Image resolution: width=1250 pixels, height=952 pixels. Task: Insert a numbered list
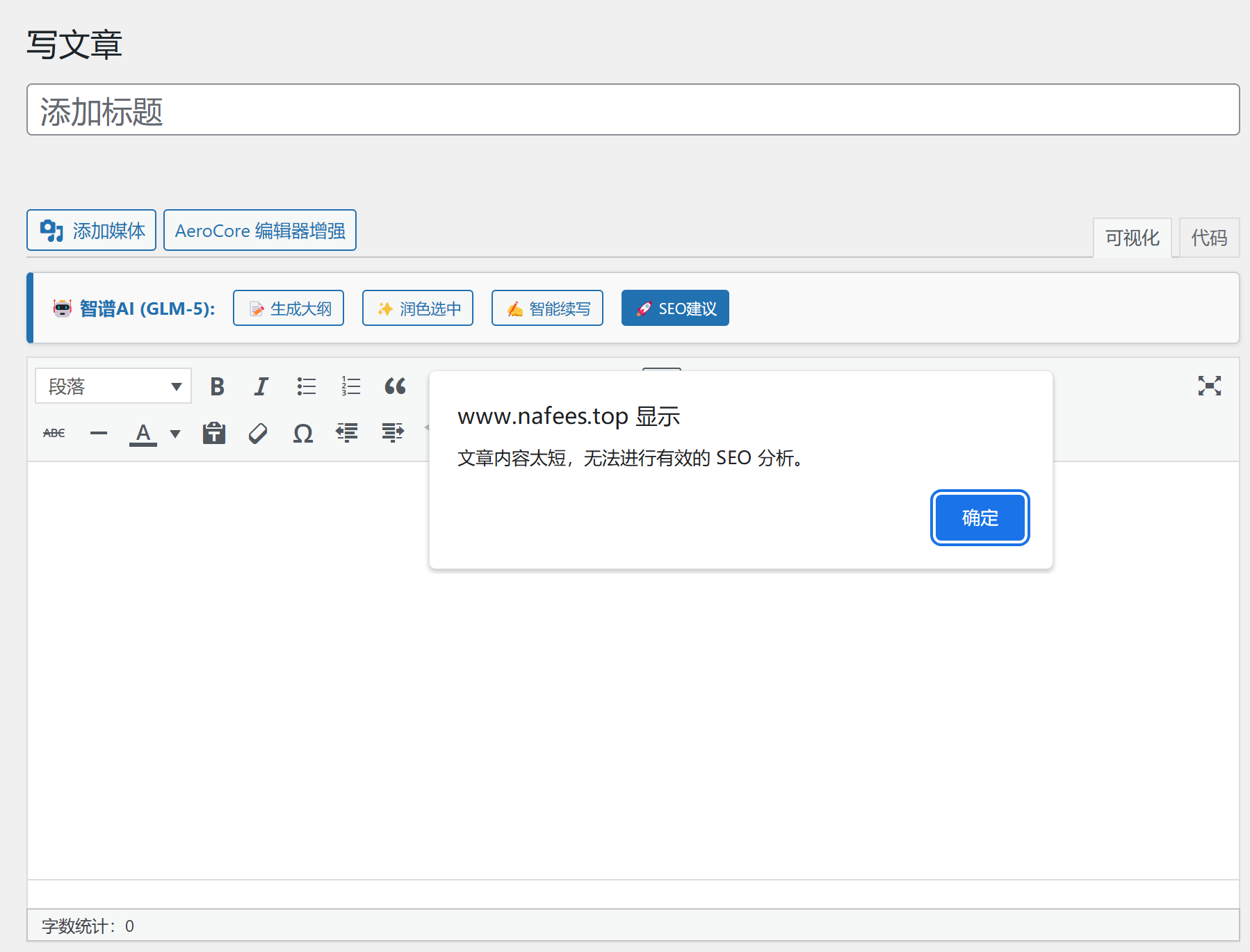[350, 386]
